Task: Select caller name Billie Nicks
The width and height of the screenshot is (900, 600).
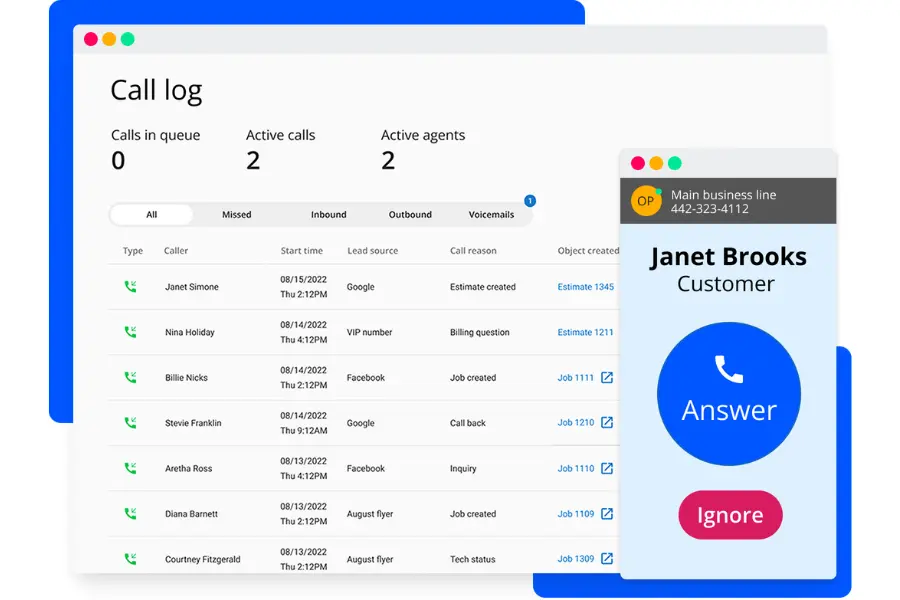Action: (186, 377)
